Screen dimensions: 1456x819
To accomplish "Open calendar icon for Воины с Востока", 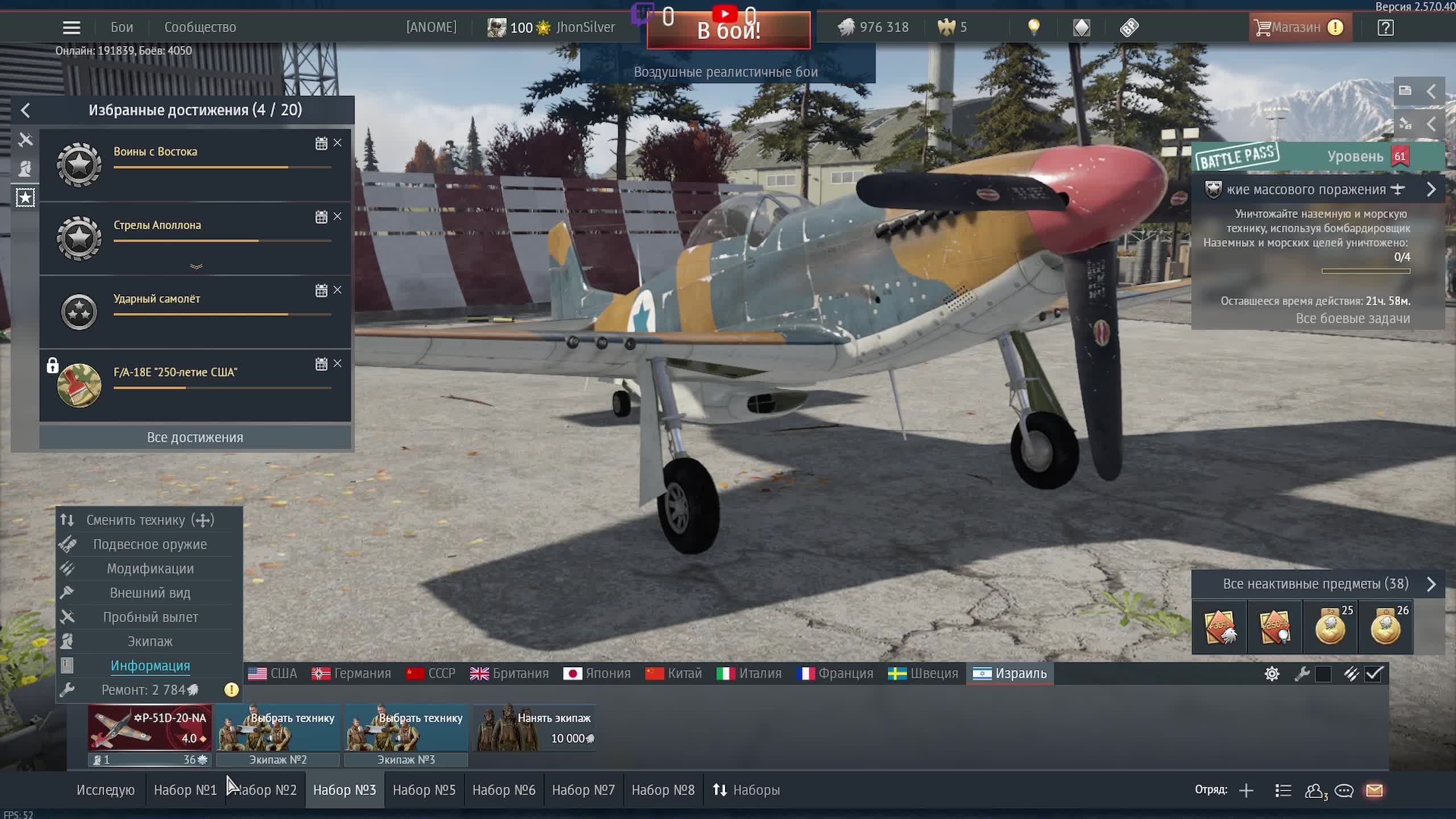I will (321, 143).
